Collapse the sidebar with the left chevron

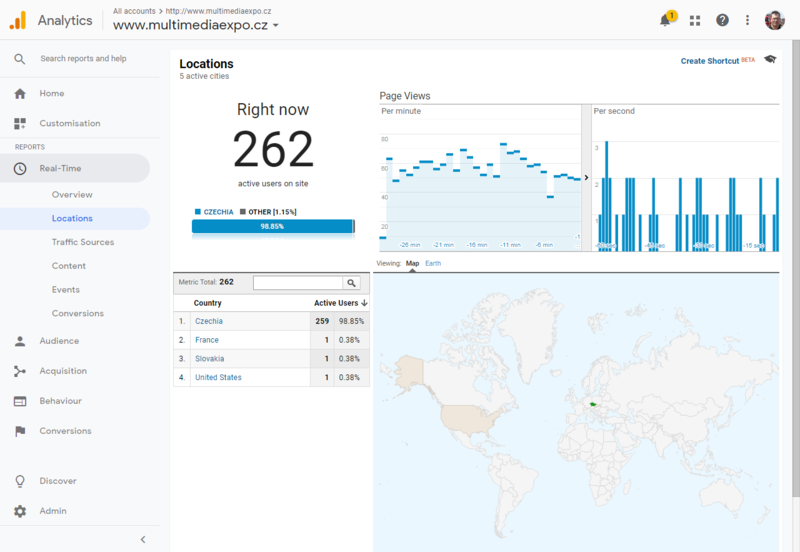tap(143, 539)
